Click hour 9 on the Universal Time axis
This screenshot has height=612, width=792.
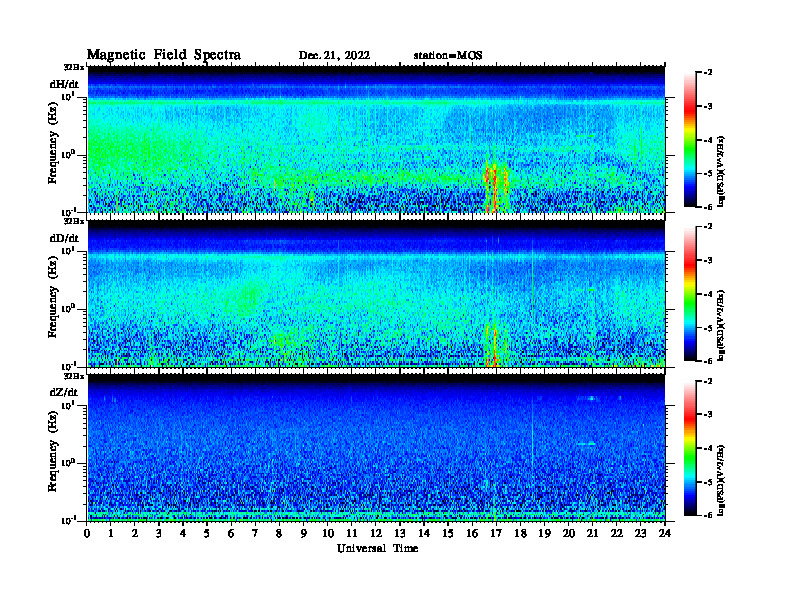click(x=304, y=534)
